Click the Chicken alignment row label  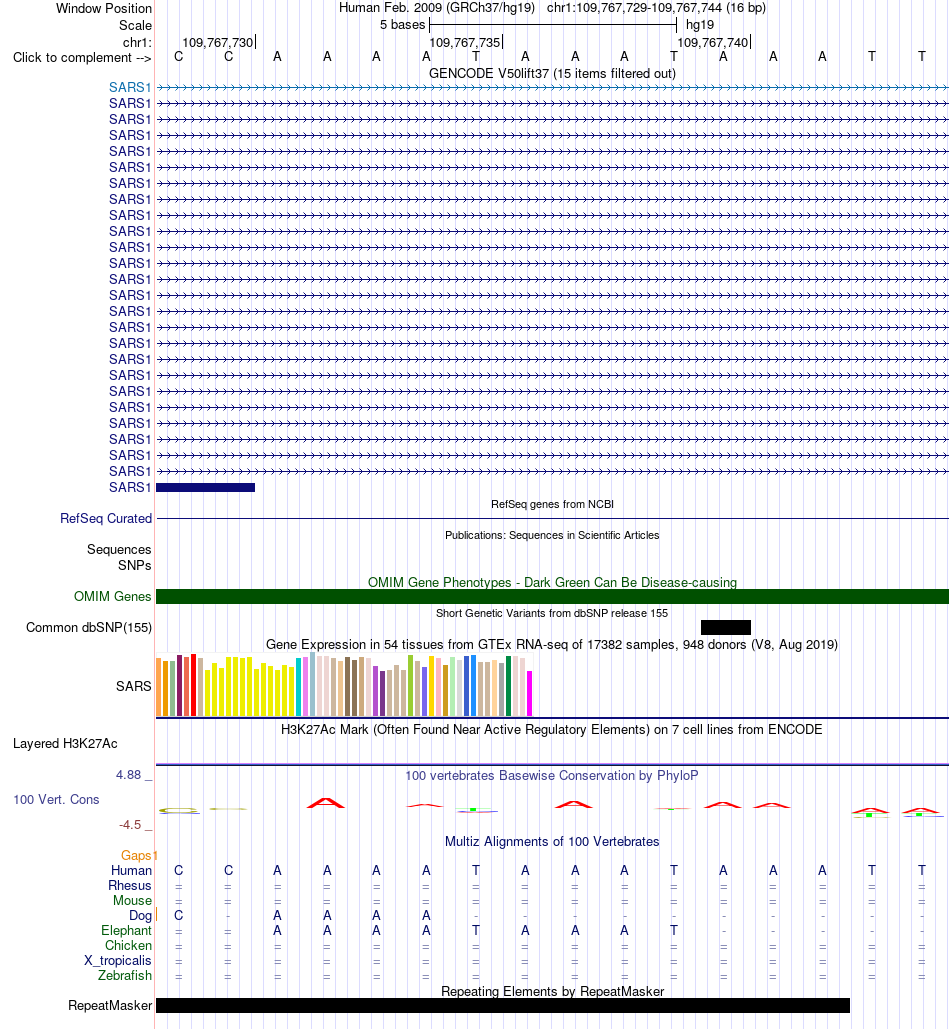point(128,946)
